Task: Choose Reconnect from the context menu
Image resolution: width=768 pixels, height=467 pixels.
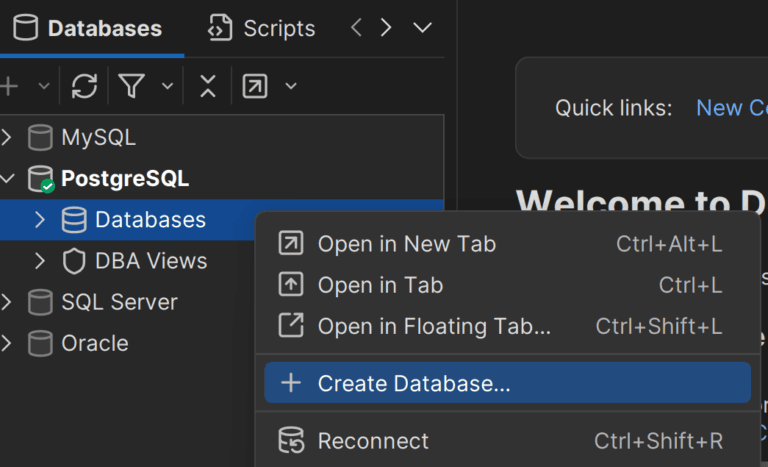Action: point(507,441)
